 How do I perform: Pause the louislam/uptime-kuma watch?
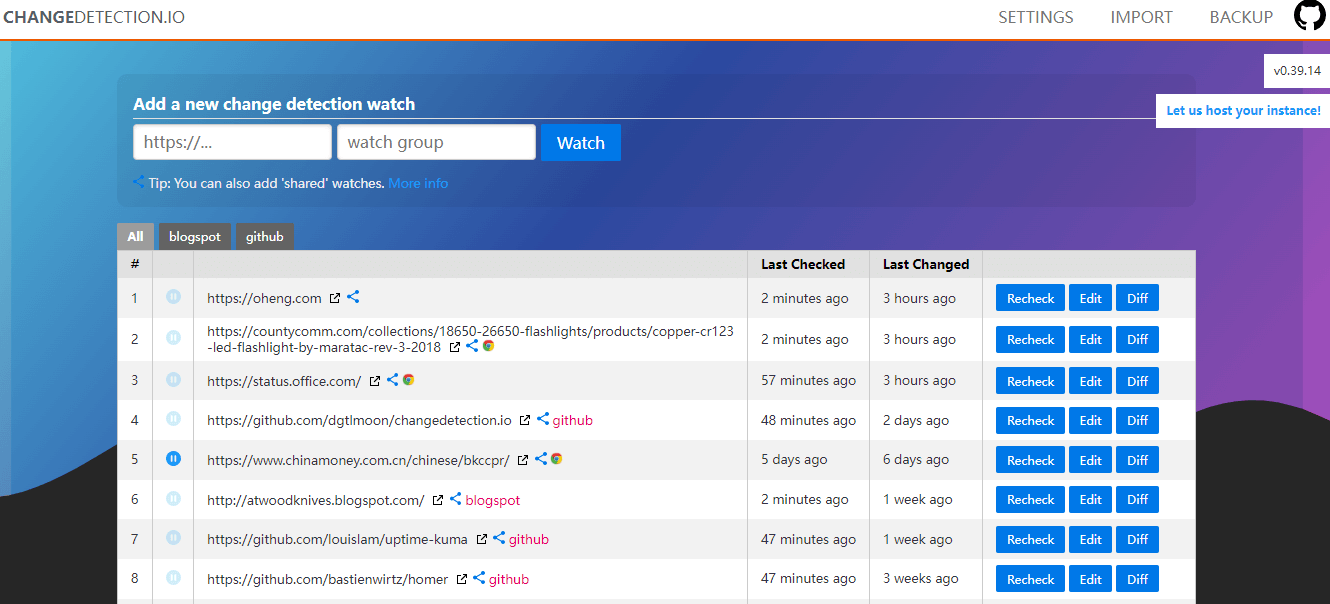[173, 538]
